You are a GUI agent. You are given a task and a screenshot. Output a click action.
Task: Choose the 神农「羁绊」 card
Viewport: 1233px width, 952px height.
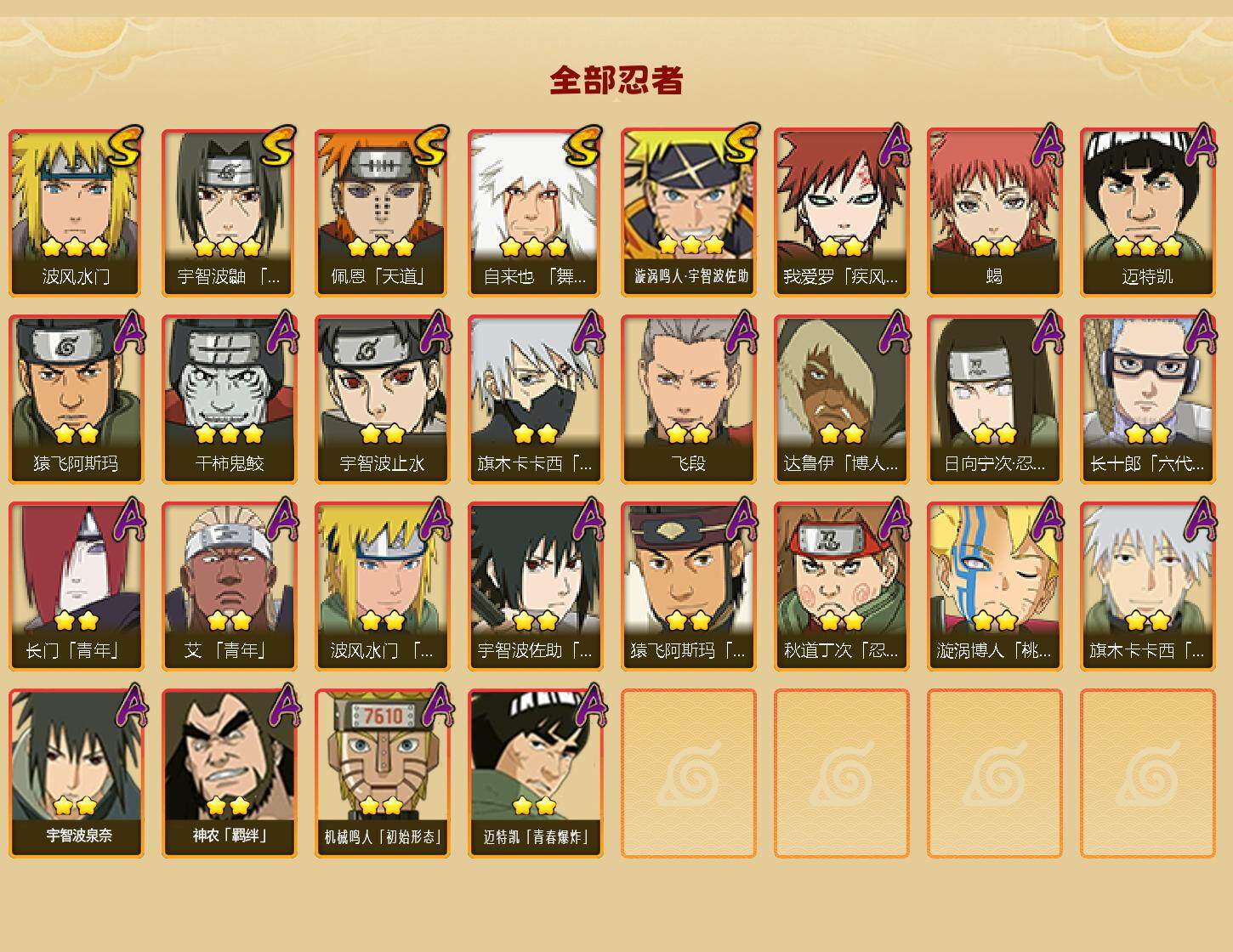[x=230, y=773]
